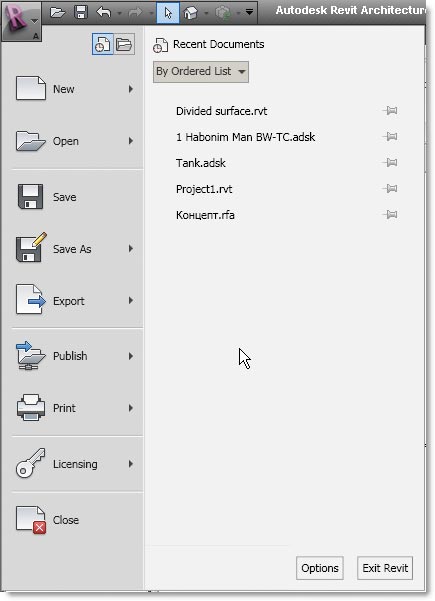Pin Project1.rvt to the recent list
Image resolution: width=435 pixels, height=601 pixels.
click(x=390, y=188)
